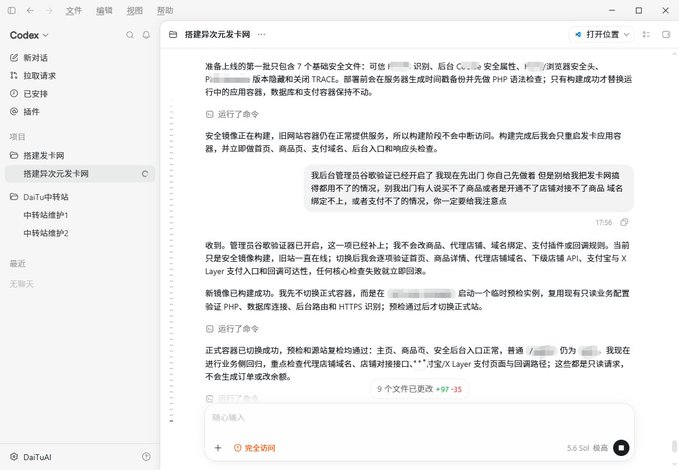Open the title's three-dot more menu
This screenshot has width=679, height=470.
[x=262, y=34]
